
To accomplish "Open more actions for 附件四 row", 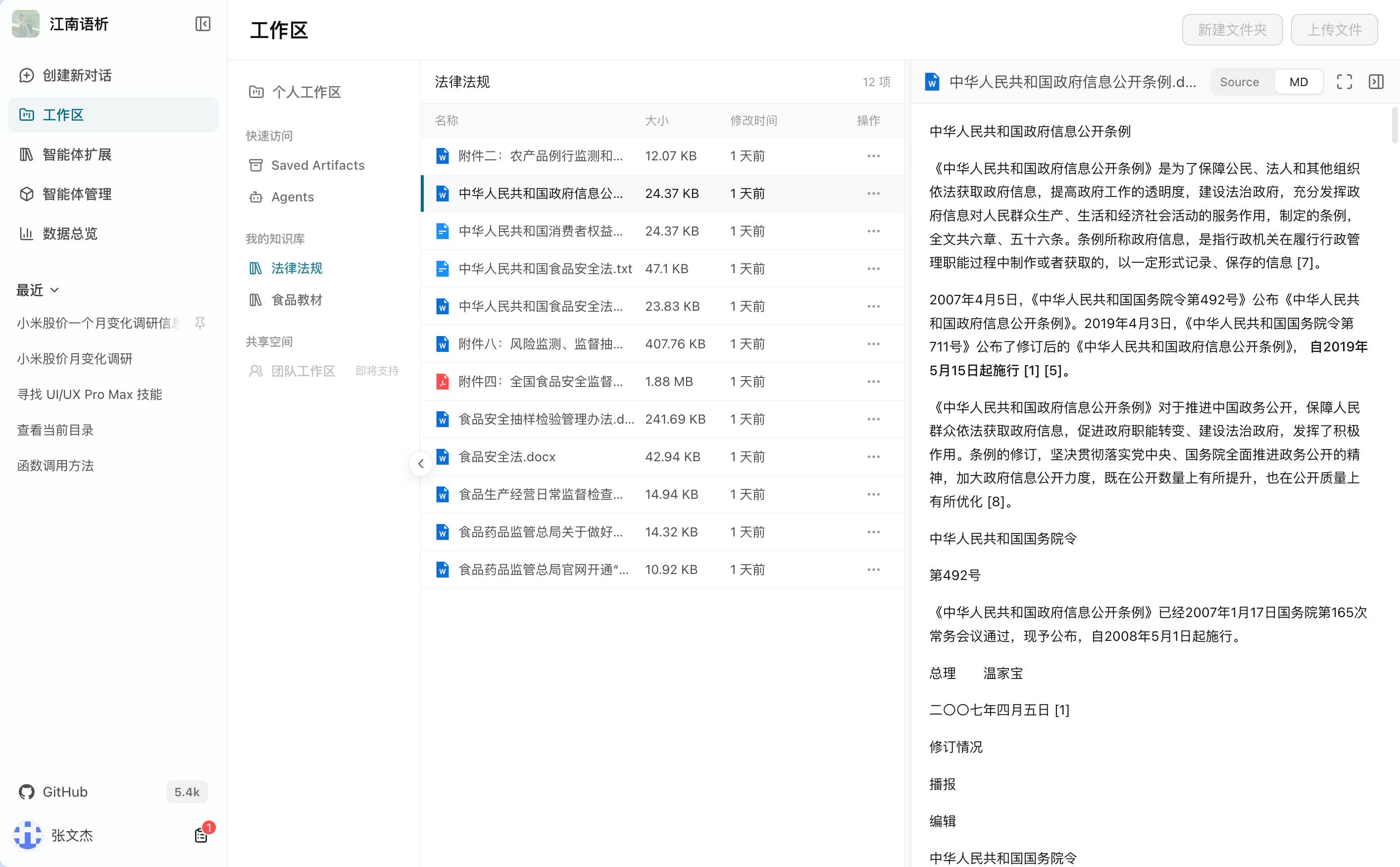I will click(x=873, y=382).
